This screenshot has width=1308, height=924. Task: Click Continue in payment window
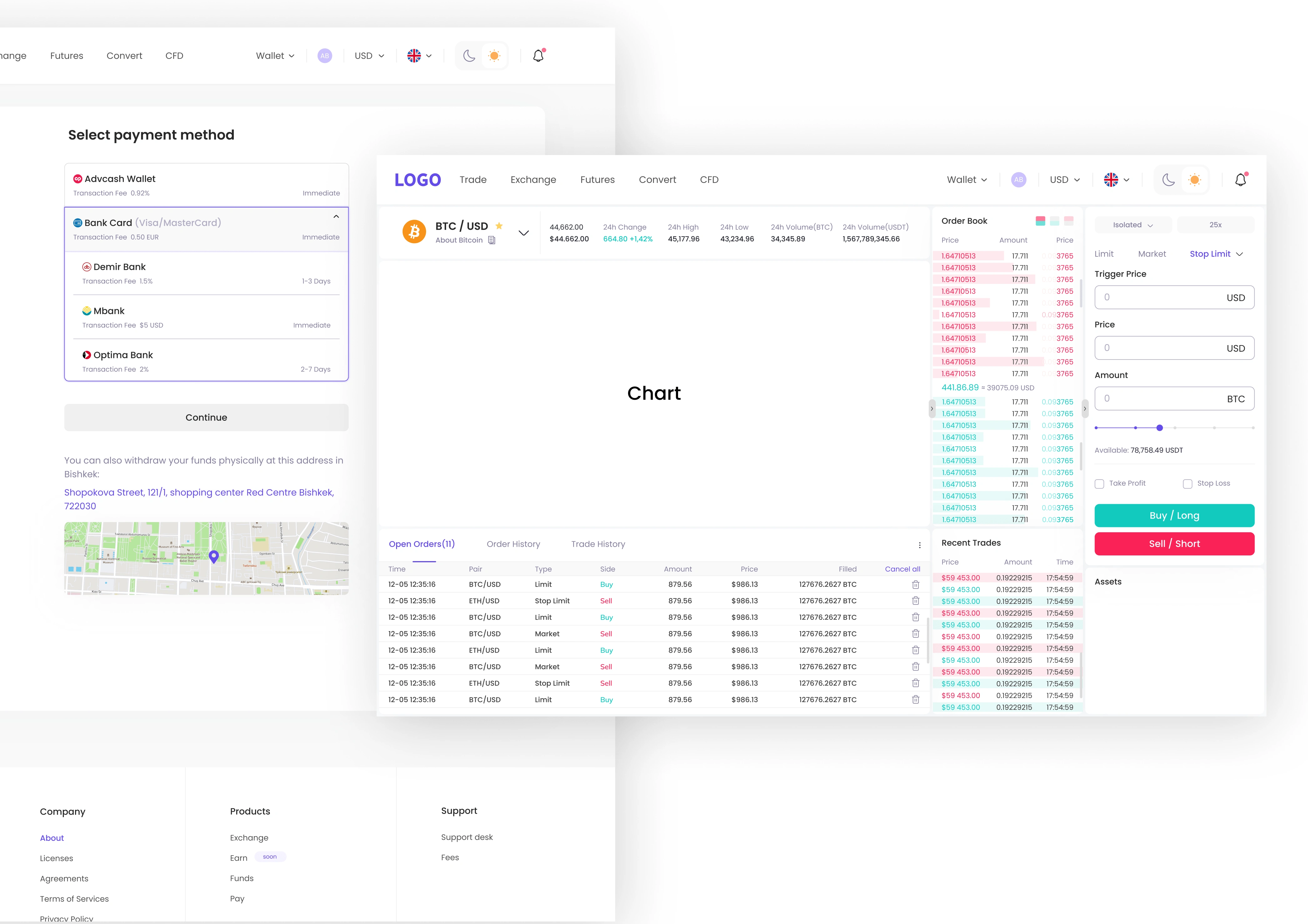click(206, 418)
